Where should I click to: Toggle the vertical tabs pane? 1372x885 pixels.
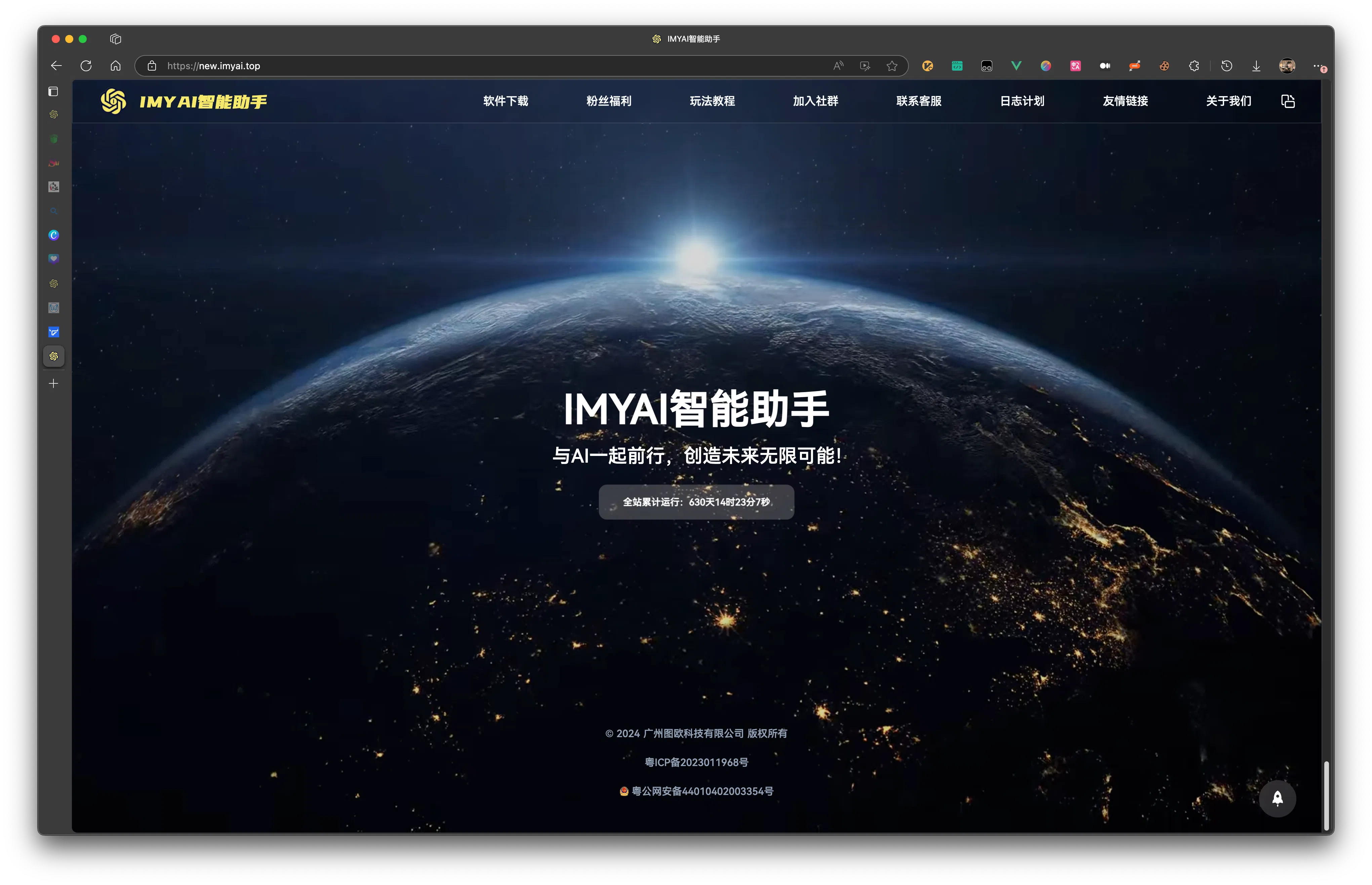point(53,91)
